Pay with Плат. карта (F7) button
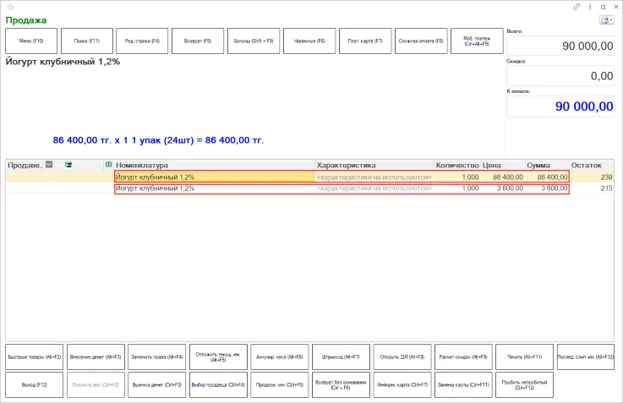Viewport: 623px width, 403px height. point(365,41)
